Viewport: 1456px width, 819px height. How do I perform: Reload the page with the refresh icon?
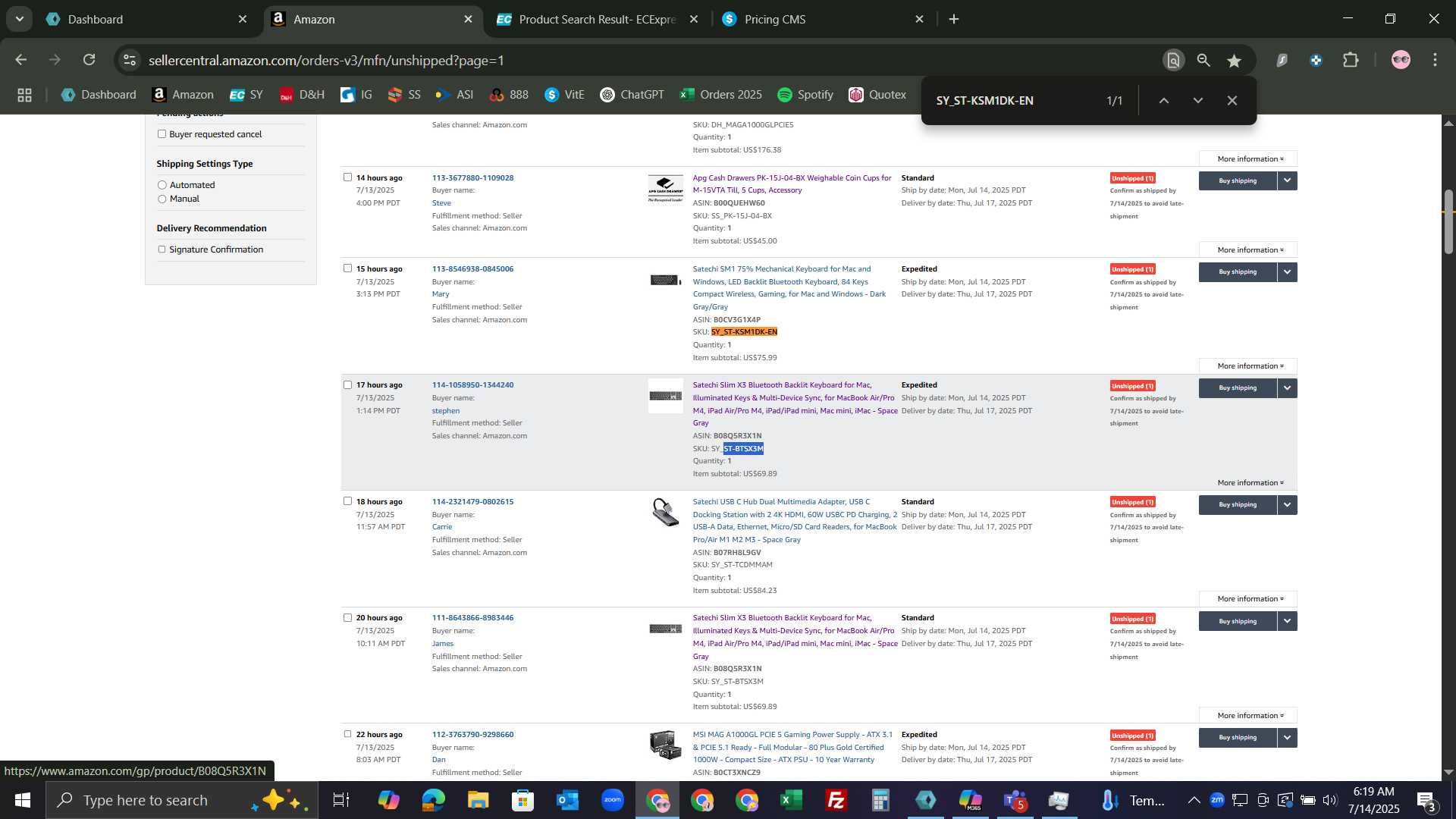tap(89, 60)
